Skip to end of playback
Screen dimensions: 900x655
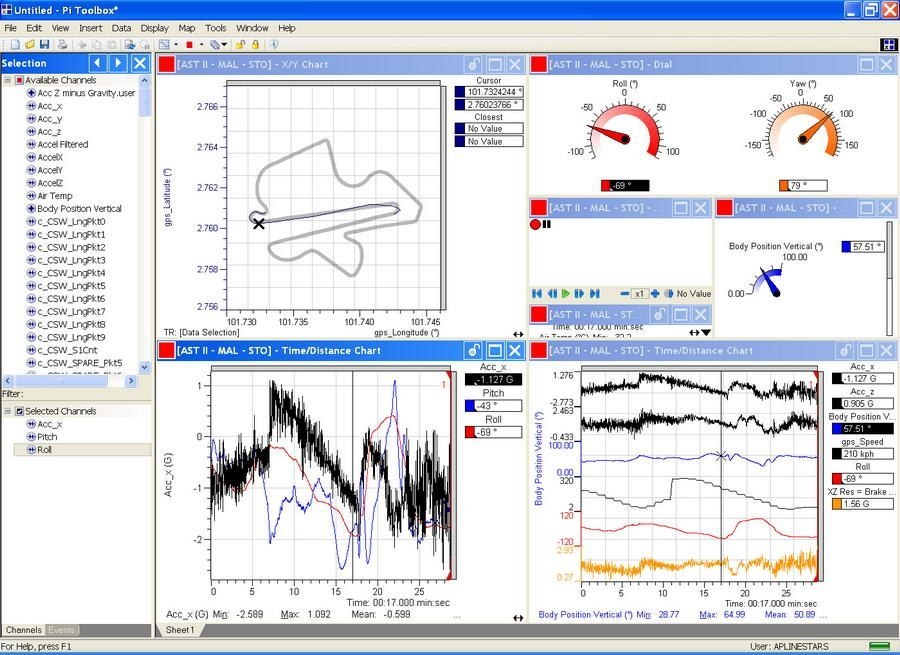tap(595, 293)
